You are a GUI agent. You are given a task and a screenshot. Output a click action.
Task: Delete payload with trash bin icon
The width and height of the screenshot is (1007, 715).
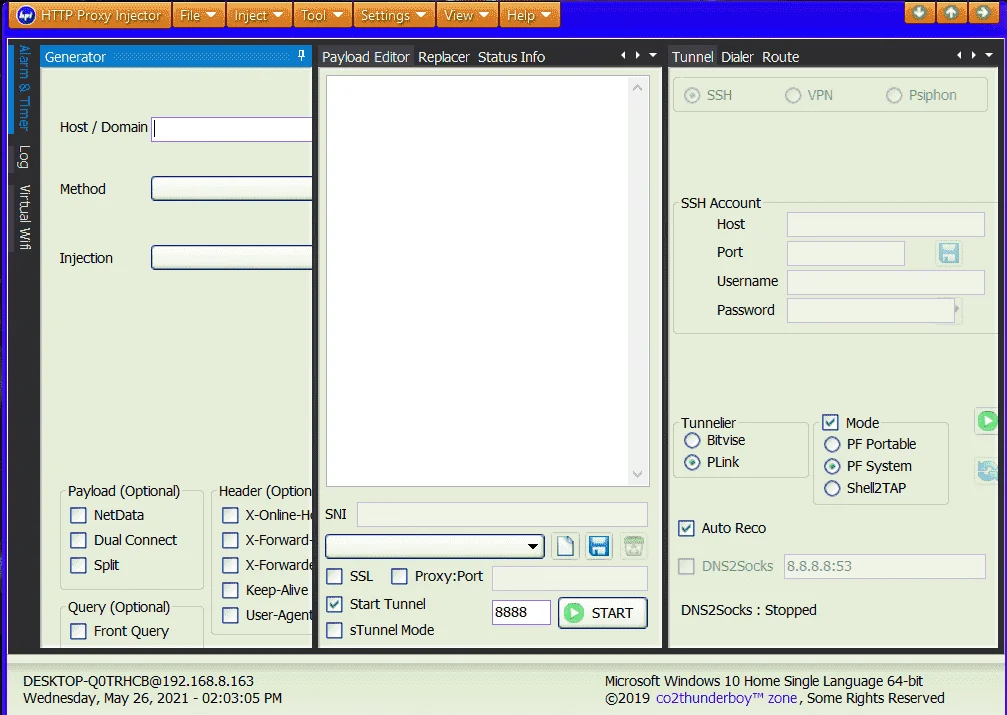click(633, 547)
